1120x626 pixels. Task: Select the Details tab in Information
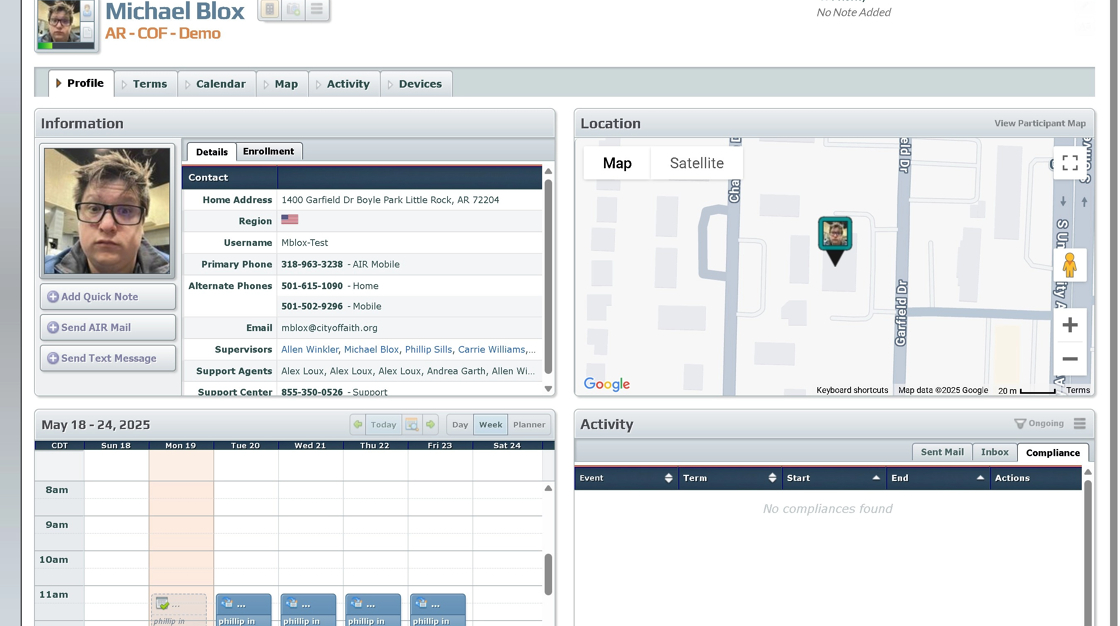[211, 151]
